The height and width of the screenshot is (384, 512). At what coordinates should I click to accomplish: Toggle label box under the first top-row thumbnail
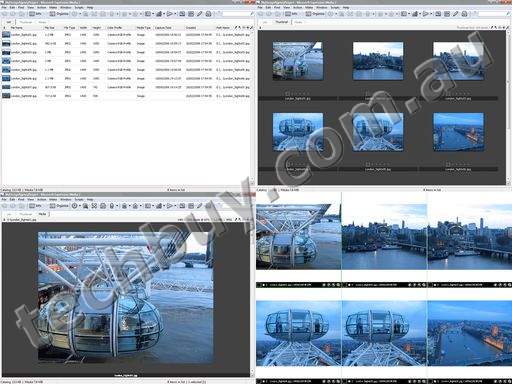click(x=287, y=94)
